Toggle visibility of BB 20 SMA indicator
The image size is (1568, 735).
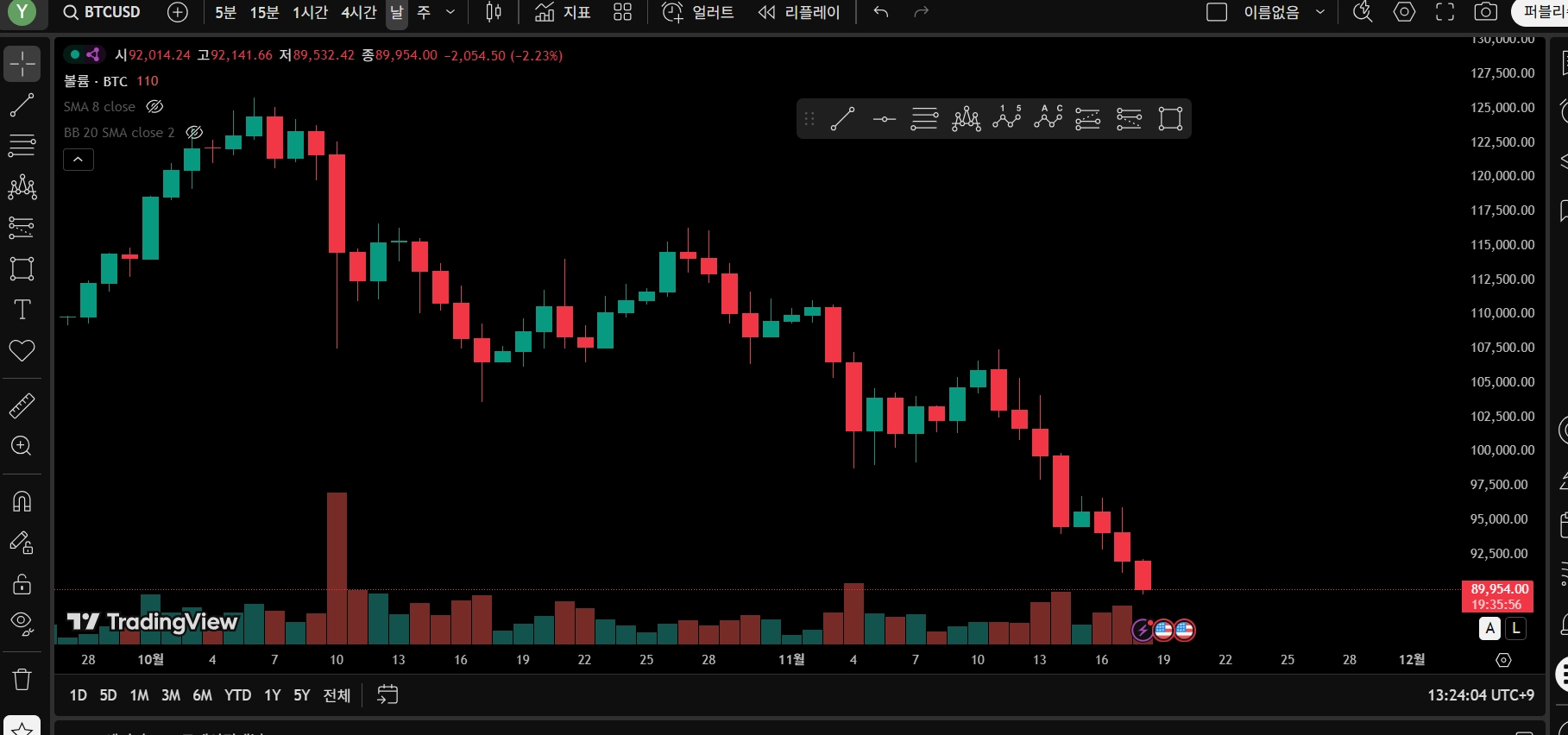194,133
